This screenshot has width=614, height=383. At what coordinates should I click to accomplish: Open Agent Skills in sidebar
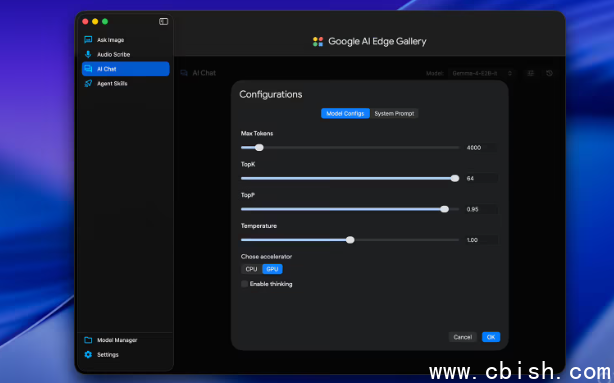[x=125, y=83]
